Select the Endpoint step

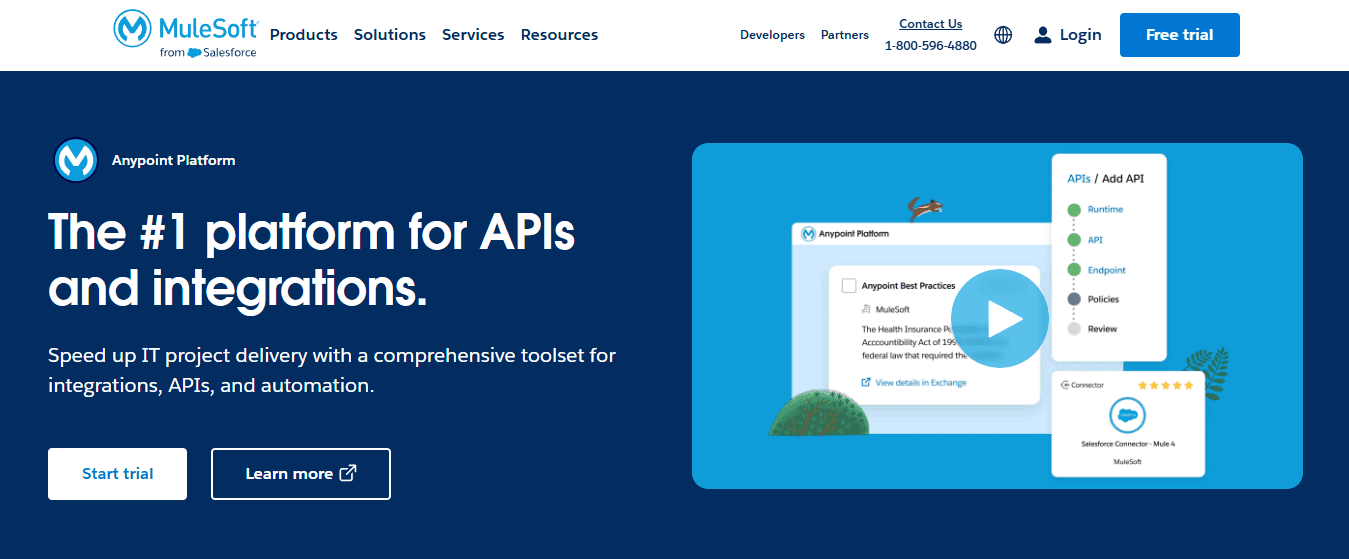[1107, 270]
